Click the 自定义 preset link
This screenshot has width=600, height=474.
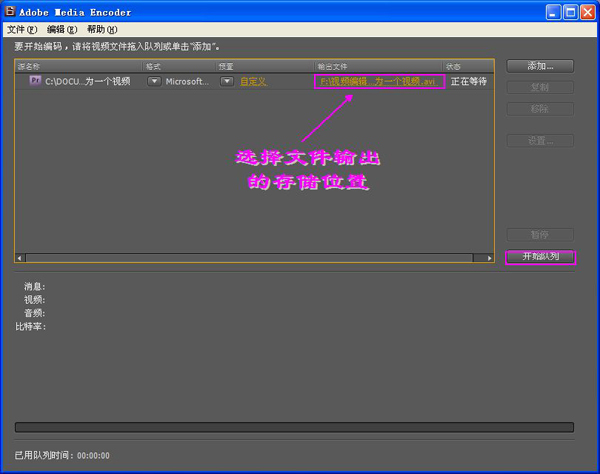(x=253, y=81)
